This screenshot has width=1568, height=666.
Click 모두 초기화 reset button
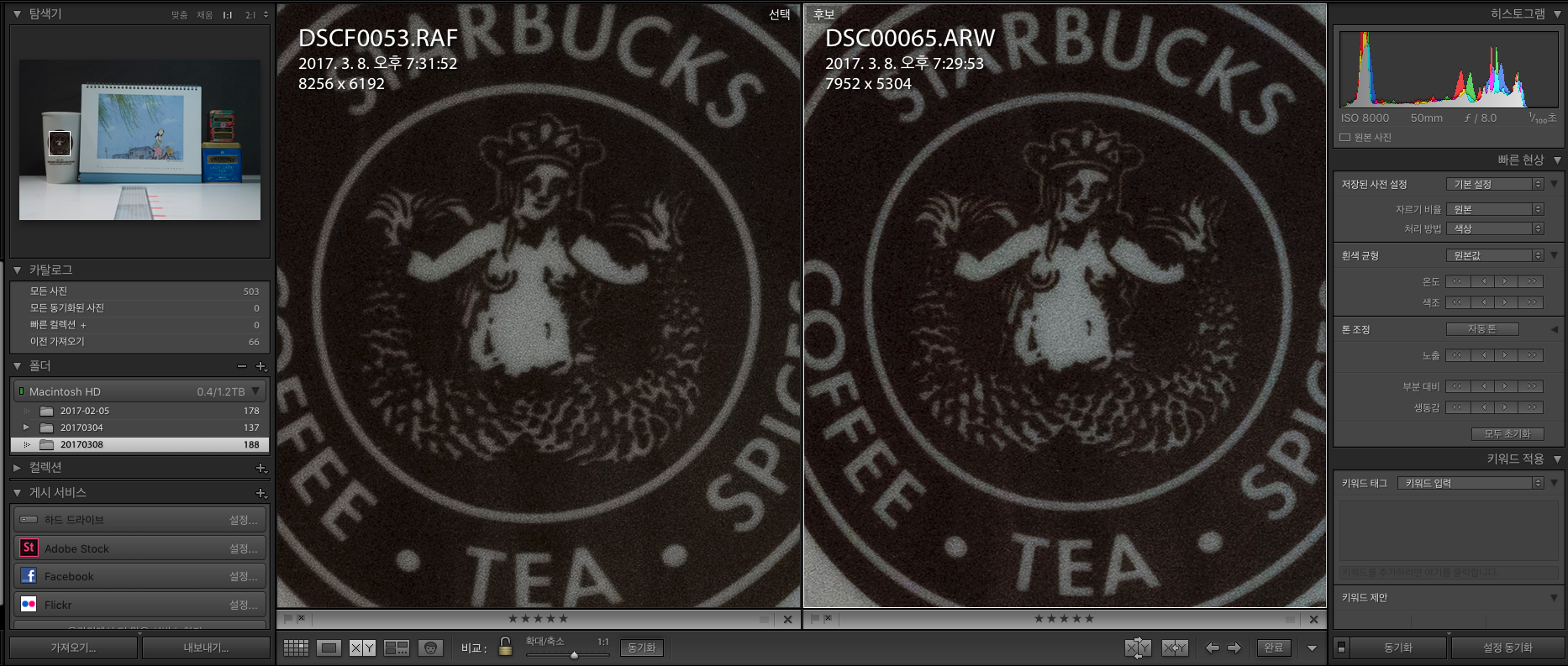(1508, 433)
